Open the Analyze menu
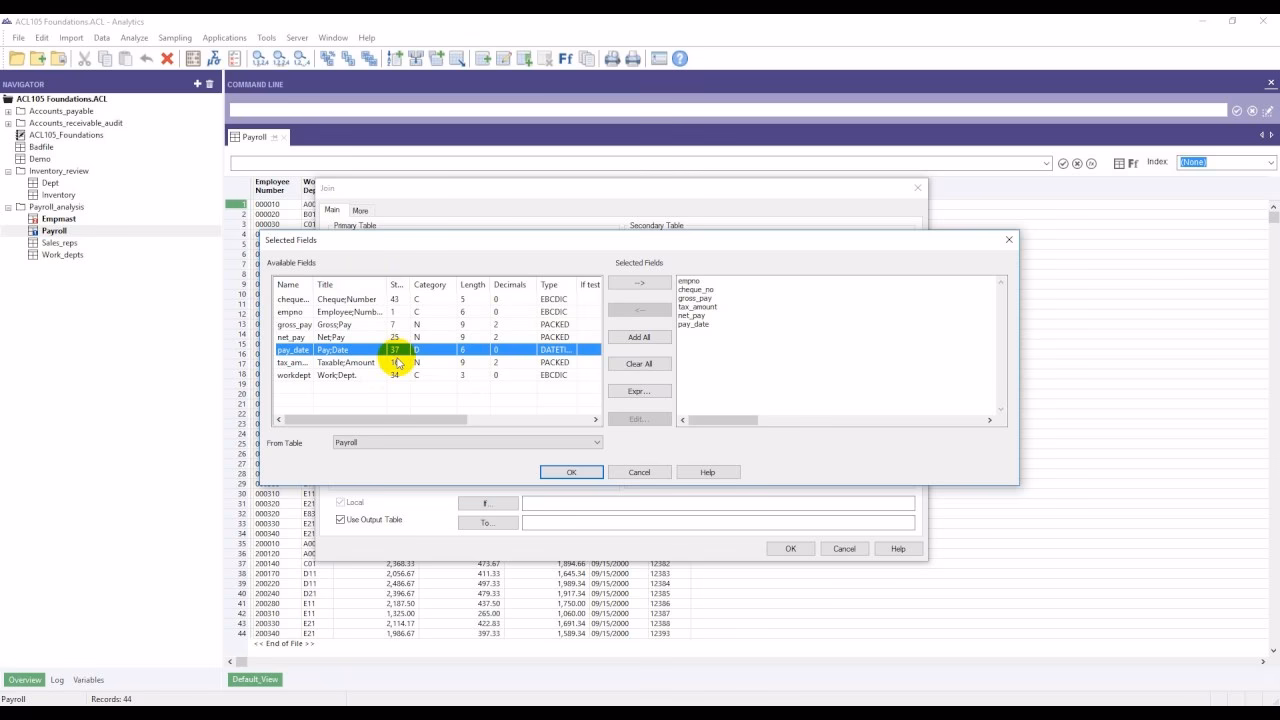 point(134,37)
